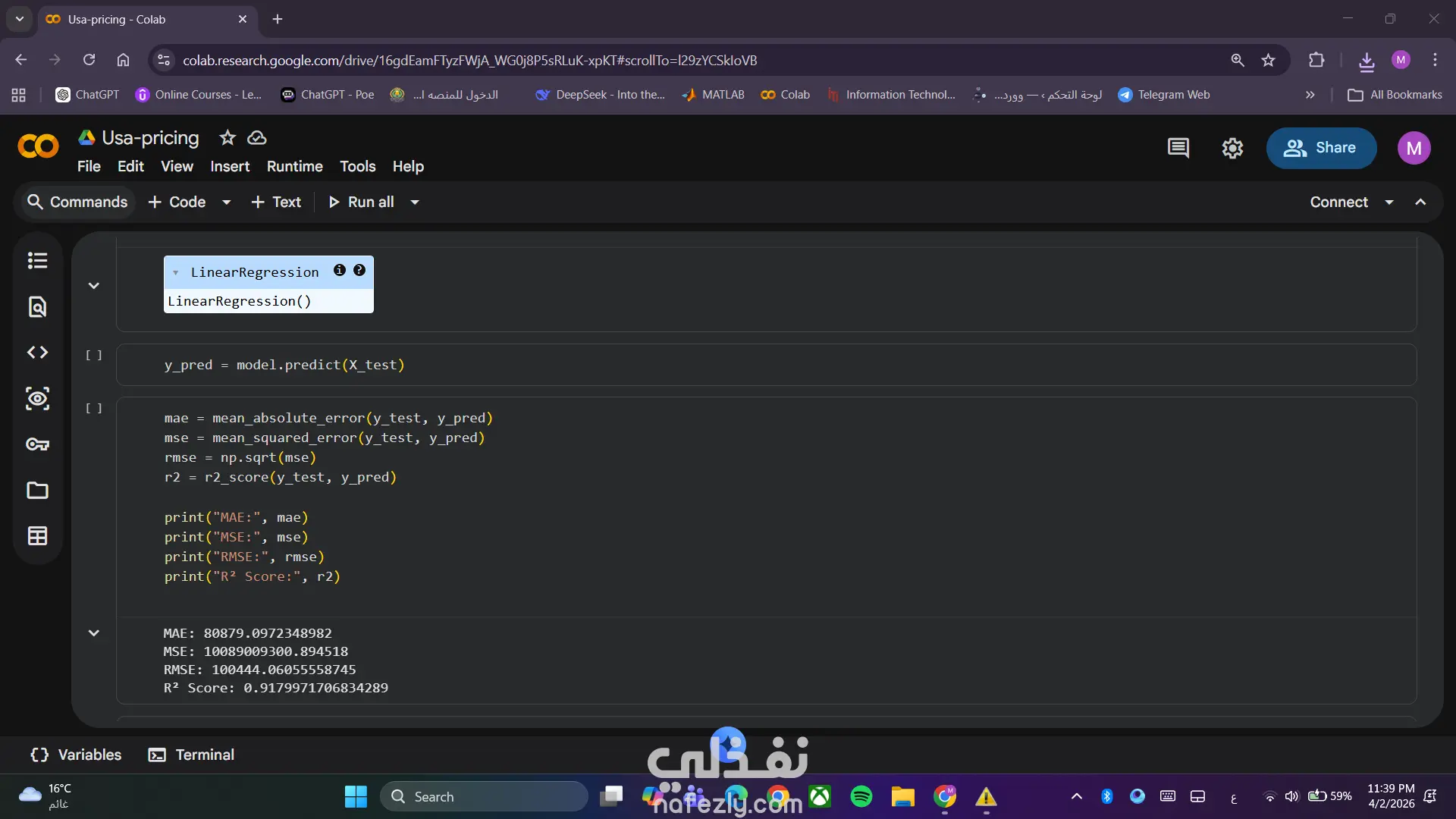Image resolution: width=1456 pixels, height=819 pixels.
Task: Star the Usa-pricing notebook
Action: 227,138
